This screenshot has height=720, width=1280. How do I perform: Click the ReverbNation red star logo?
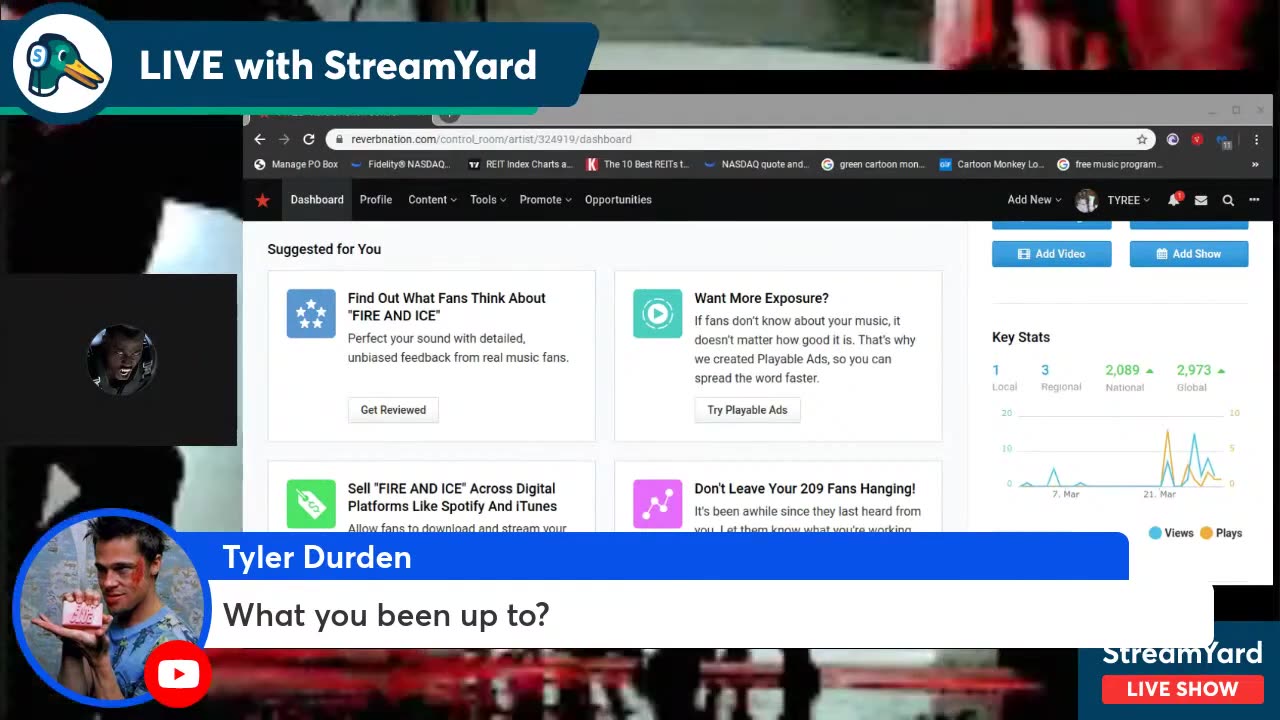tap(262, 200)
